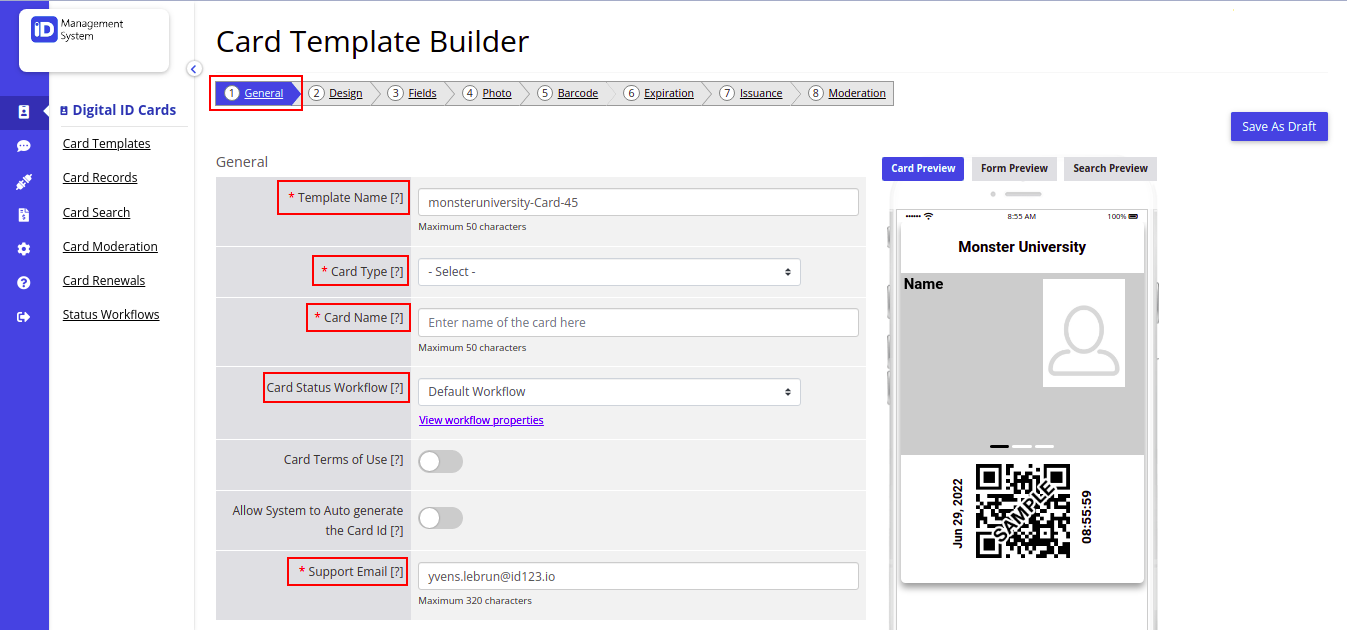1347x630 pixels.
Task: Open the Card Type dropdown
Action: tap(609, 271)
